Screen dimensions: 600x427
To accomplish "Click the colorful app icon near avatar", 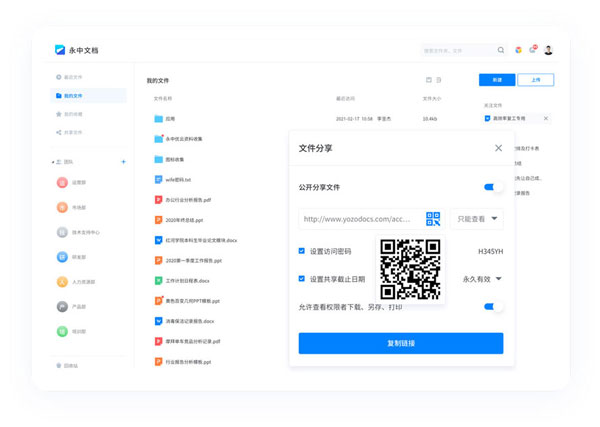I will (518, 50).
